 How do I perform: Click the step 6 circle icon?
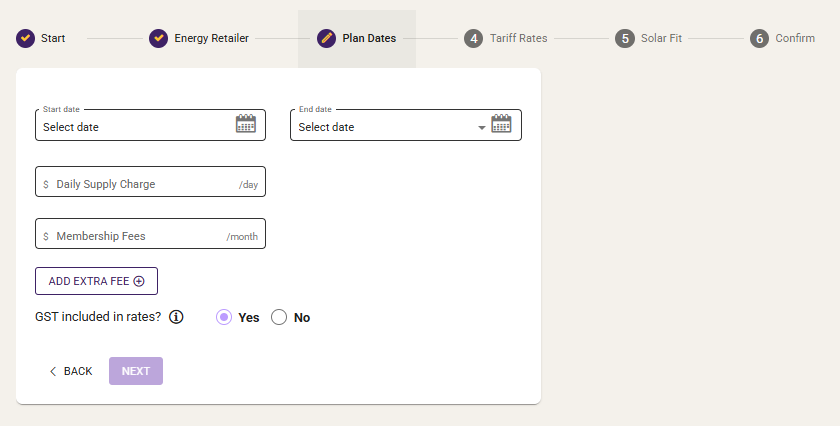click(759, 39)
